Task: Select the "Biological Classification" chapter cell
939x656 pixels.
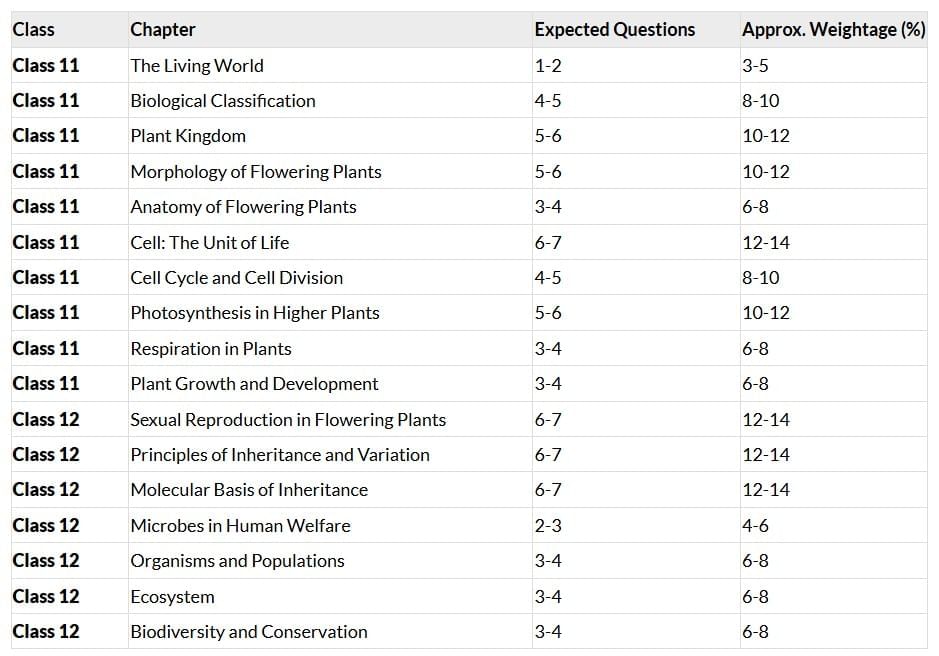Action: point(223,101)
